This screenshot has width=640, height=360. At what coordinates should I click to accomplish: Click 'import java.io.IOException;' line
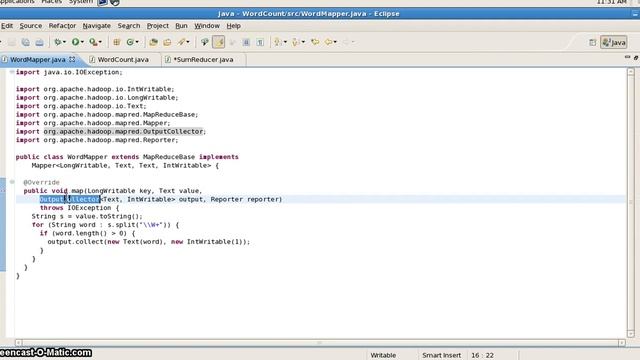coord(69,72)
